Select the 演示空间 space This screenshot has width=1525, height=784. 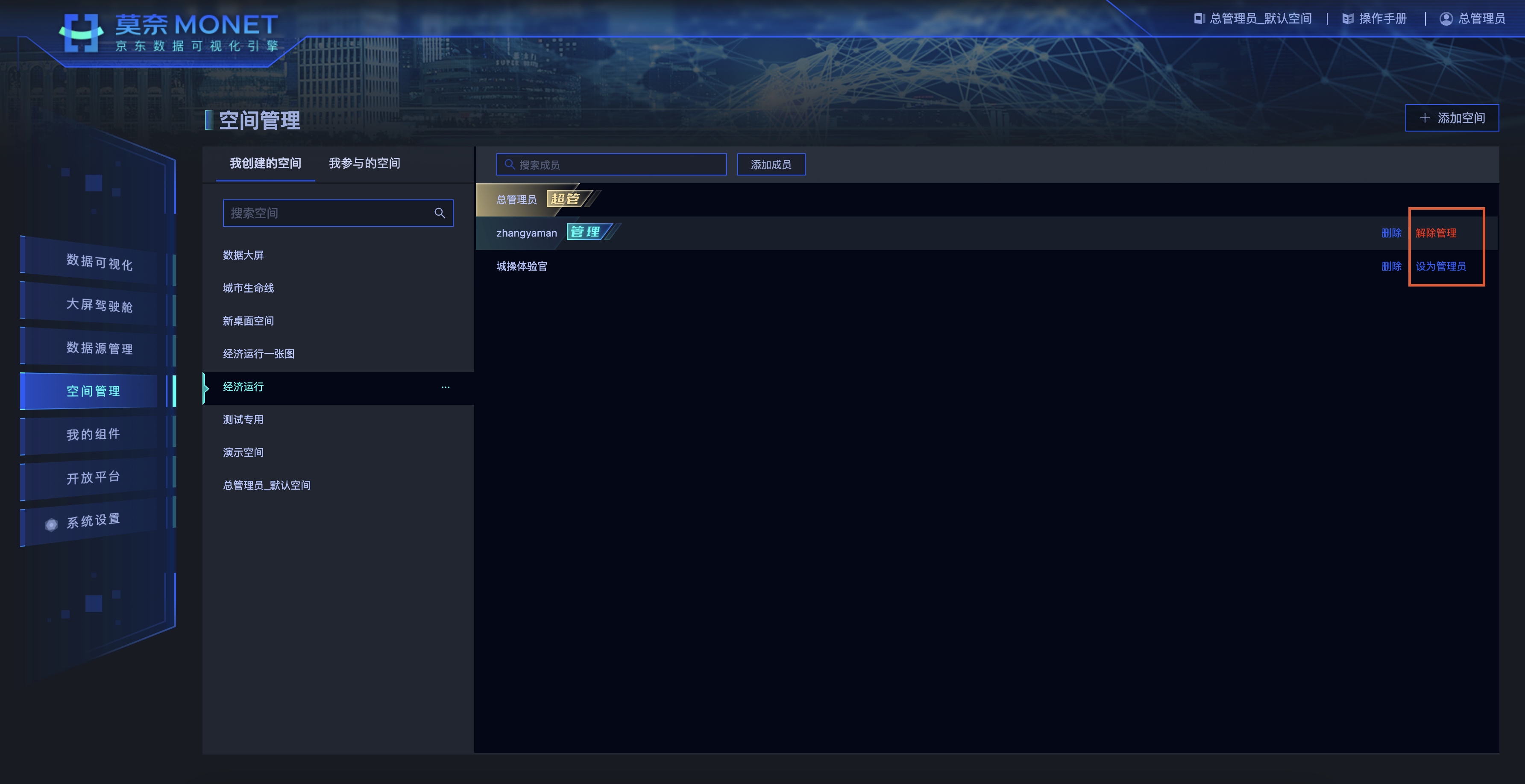click(x=339, y=453)
